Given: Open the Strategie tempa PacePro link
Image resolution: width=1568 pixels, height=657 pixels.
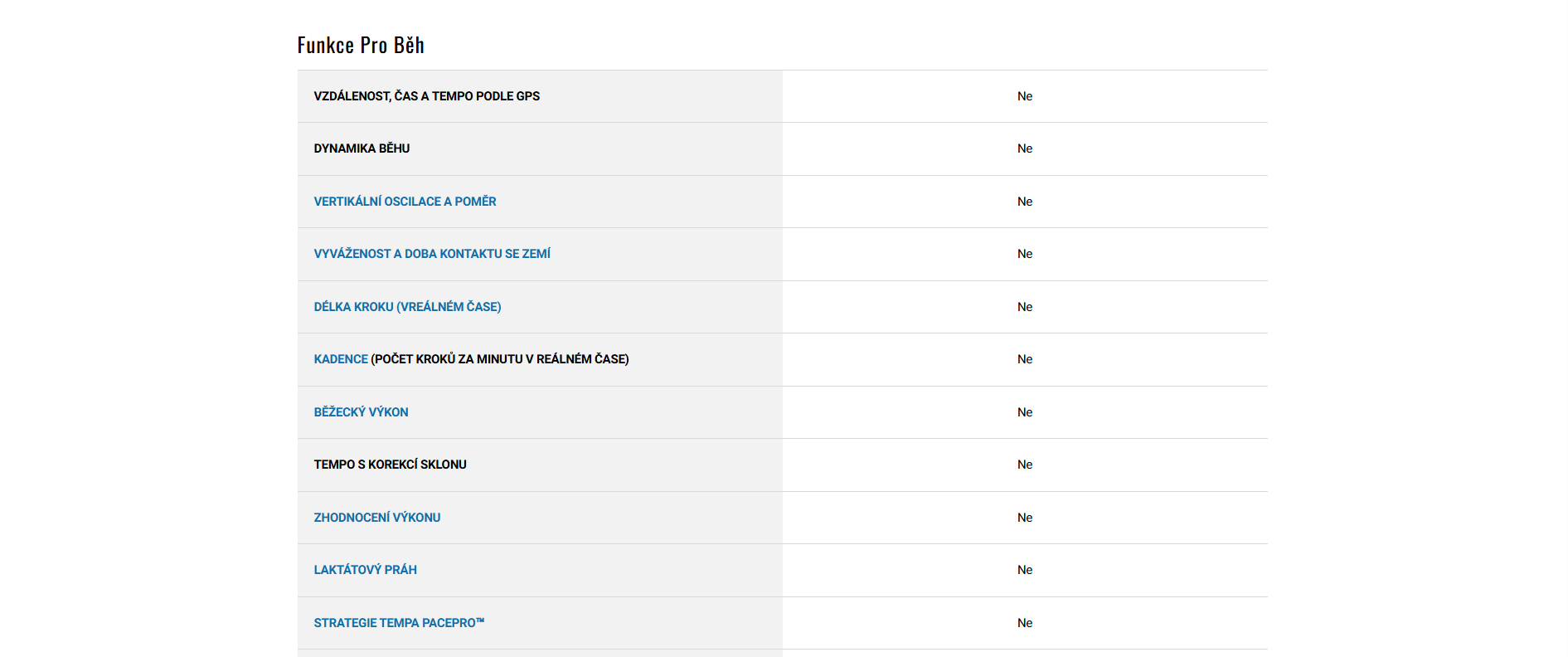Looking at the screenshot, I should [399, 623].
